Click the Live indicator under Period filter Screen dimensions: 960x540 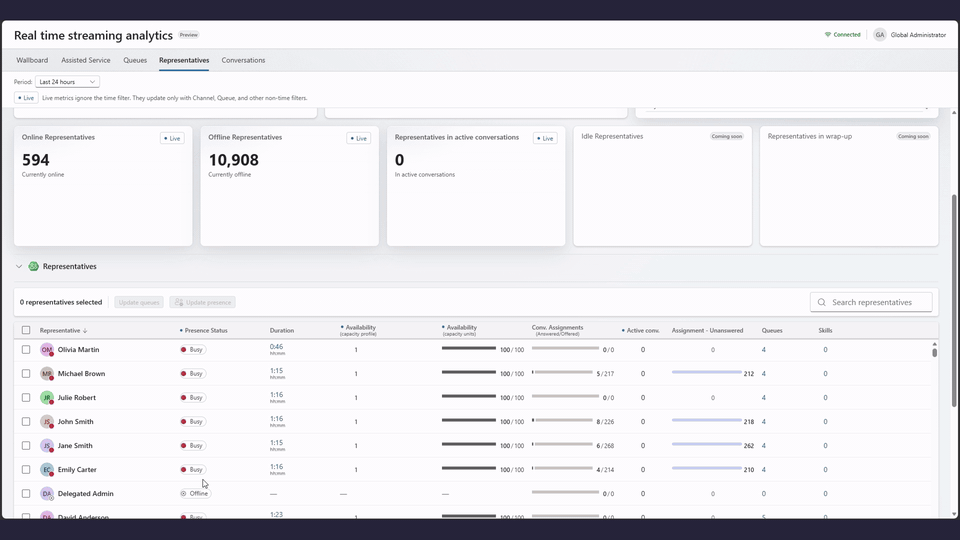point(26,98)
